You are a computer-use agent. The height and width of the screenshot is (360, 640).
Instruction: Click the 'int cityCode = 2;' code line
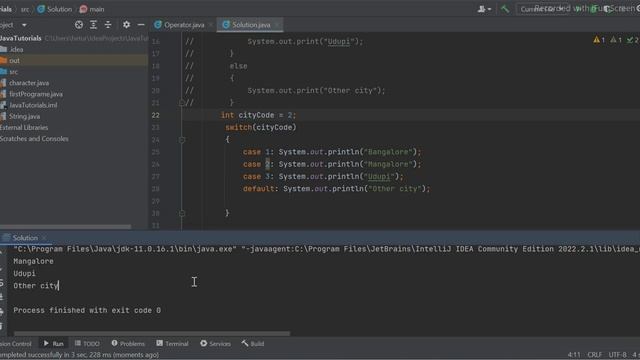258,115
